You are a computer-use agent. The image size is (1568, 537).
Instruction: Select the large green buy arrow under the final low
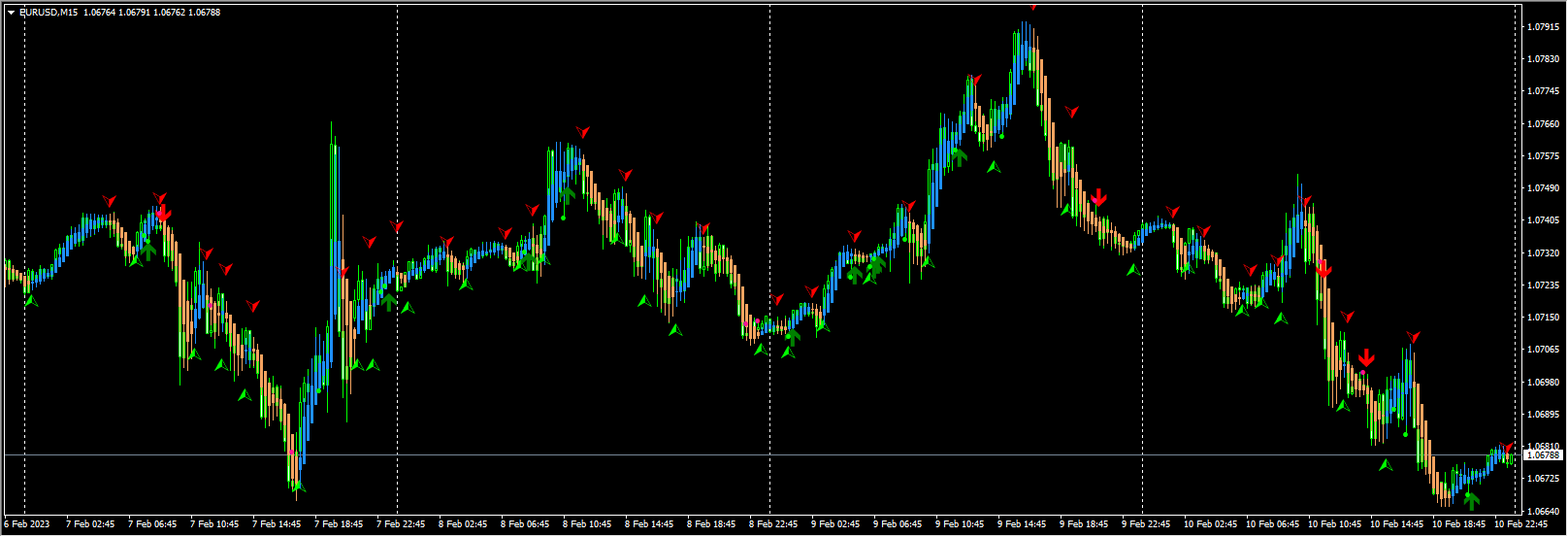(1472, 501)
